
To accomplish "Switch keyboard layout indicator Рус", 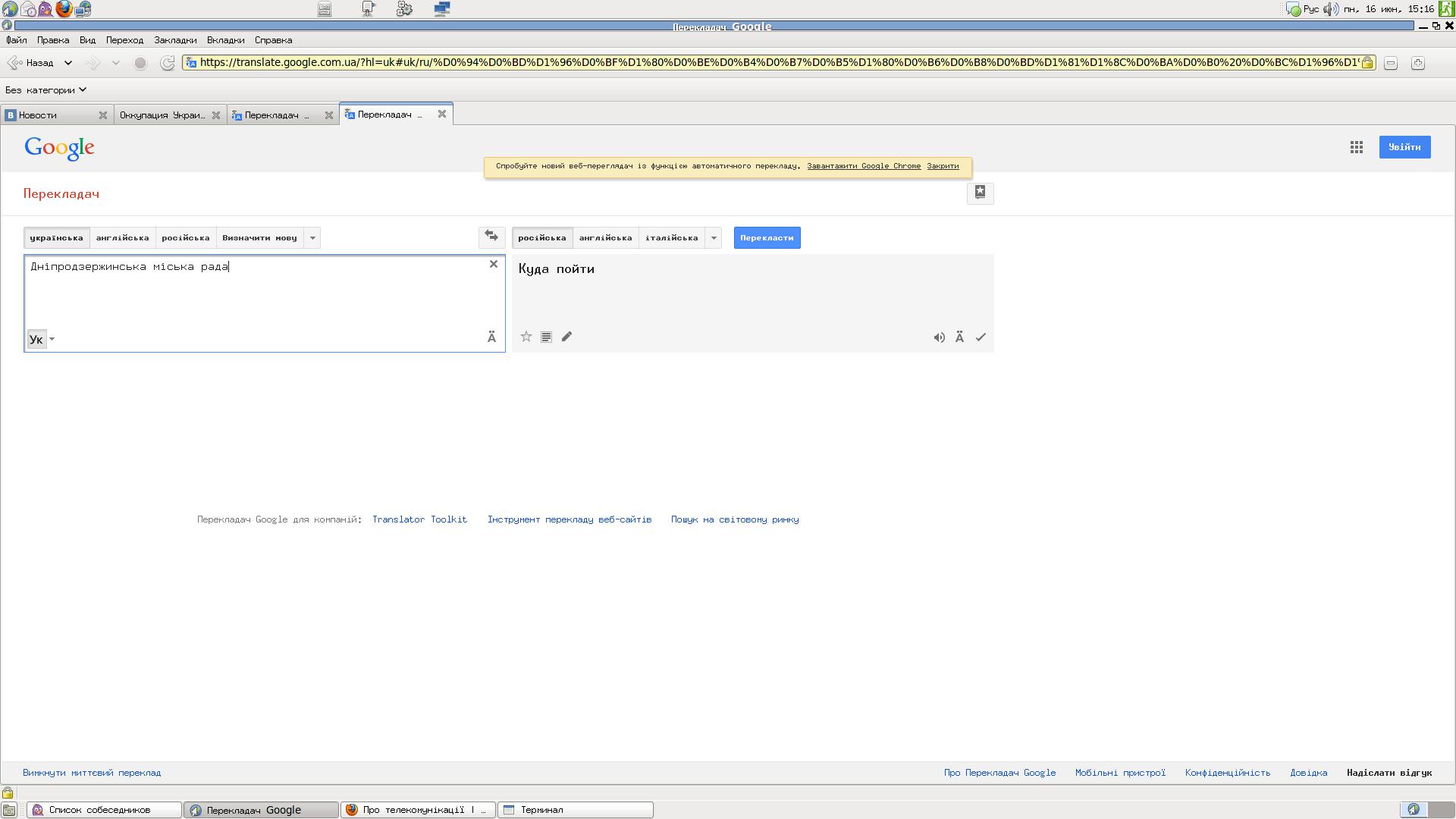I will point(1311,9).
